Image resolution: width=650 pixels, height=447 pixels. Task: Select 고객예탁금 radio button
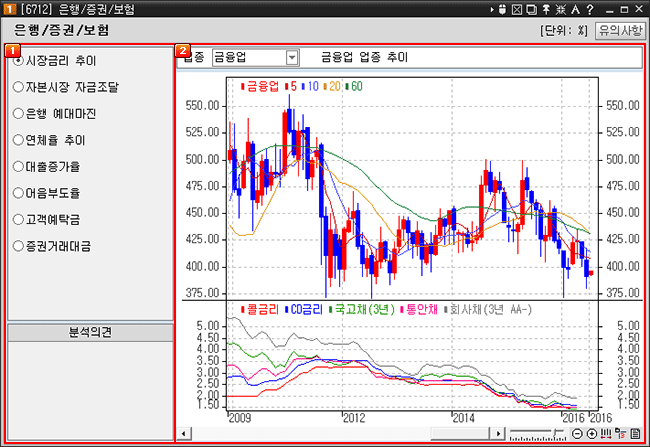pos(18,220)
